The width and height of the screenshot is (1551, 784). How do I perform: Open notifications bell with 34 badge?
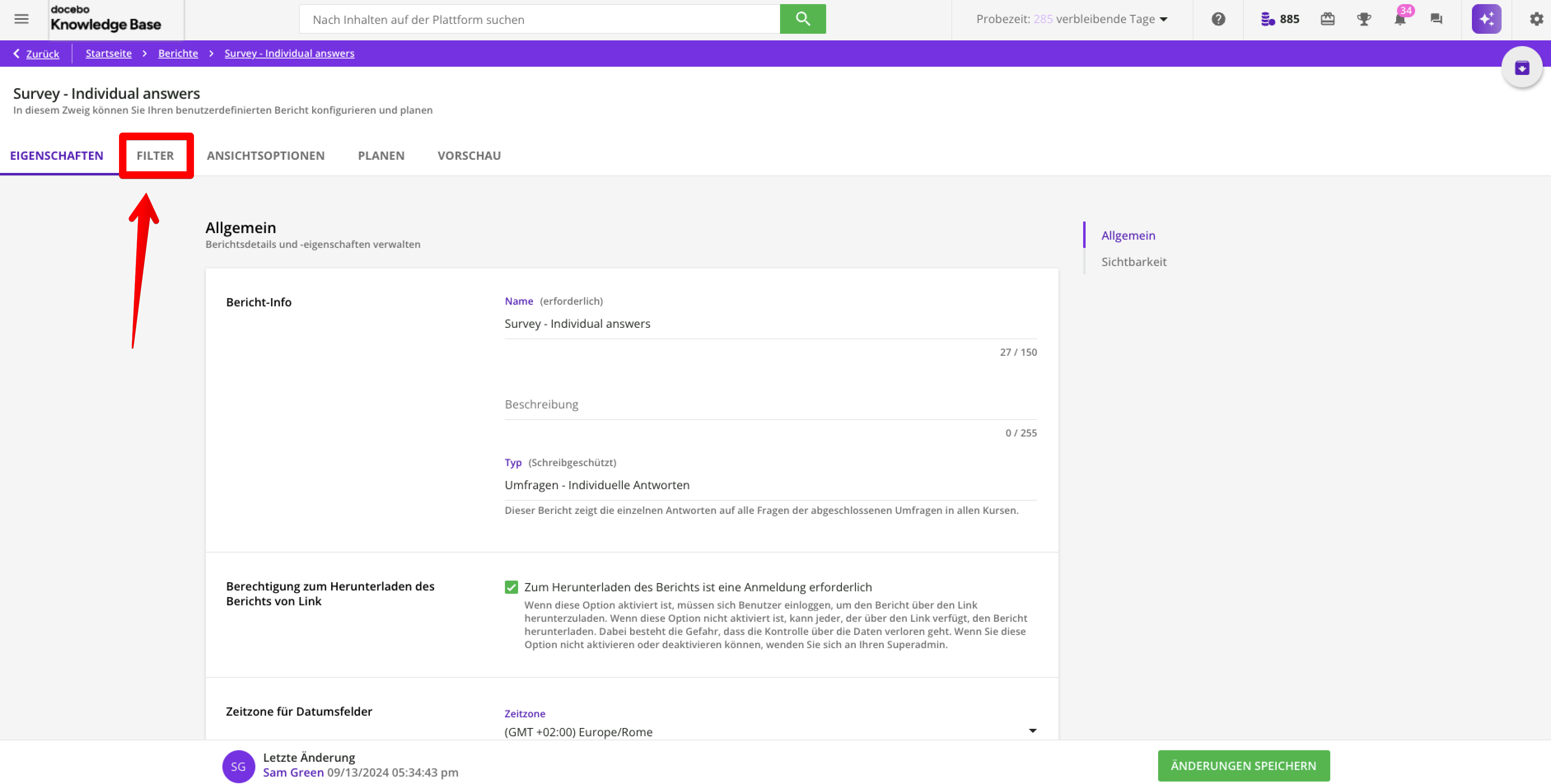(1399, 19)
